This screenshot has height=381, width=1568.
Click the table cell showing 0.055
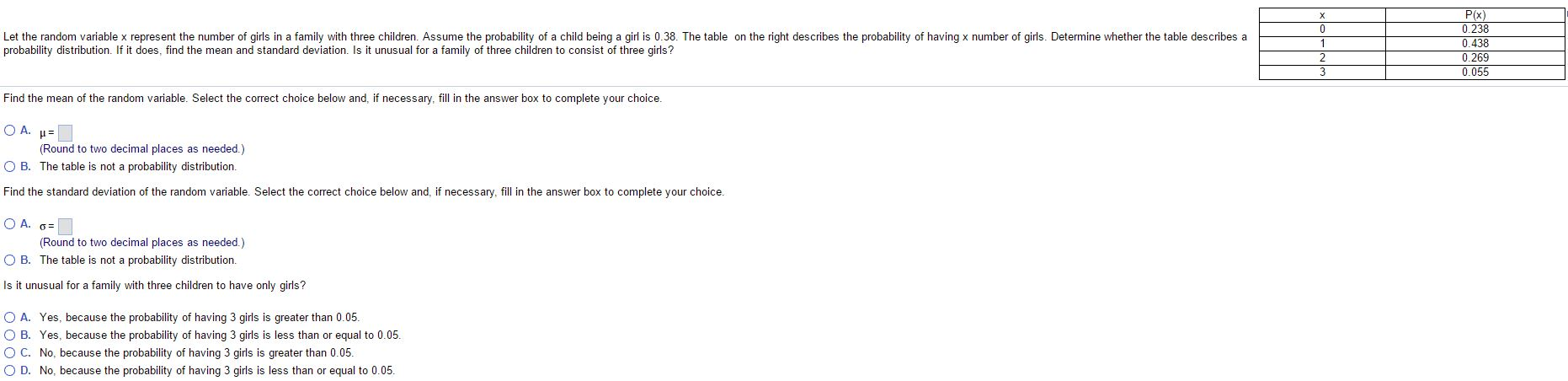pyautogui.click(x=1475, y=72)
